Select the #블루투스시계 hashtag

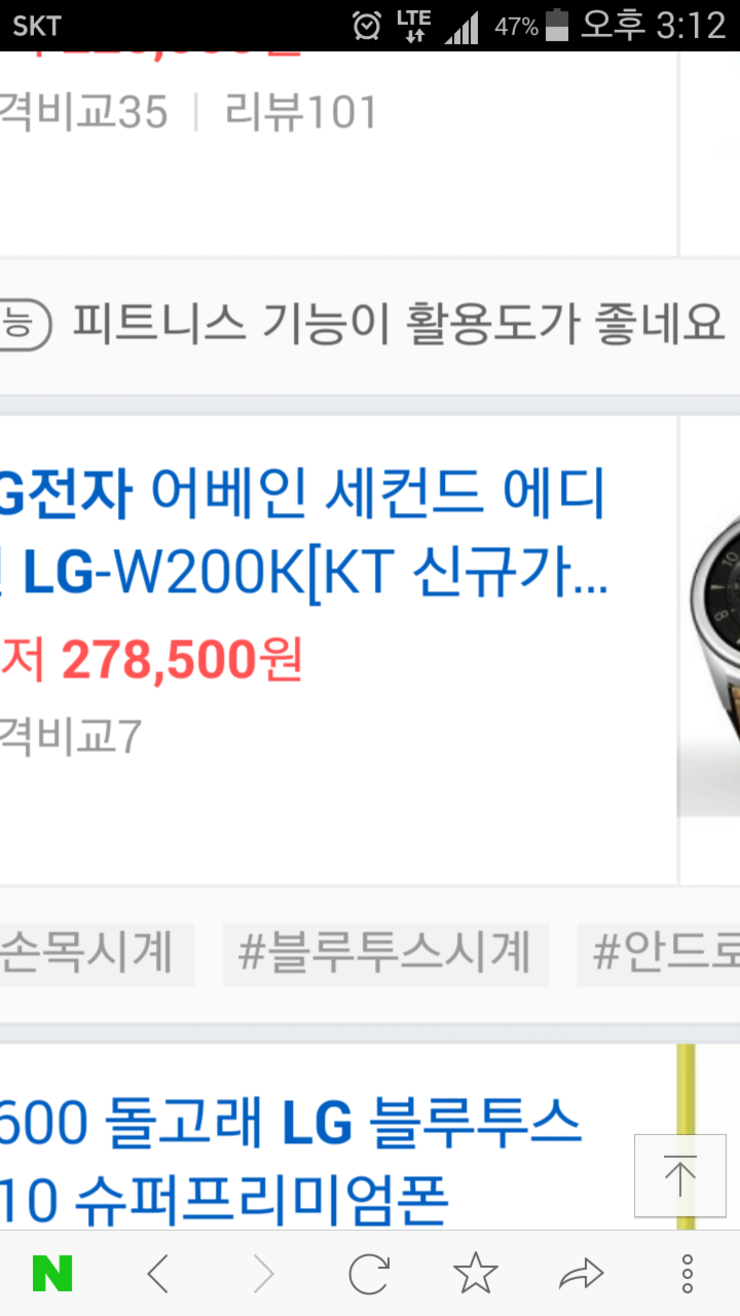[x=385, y=954]
